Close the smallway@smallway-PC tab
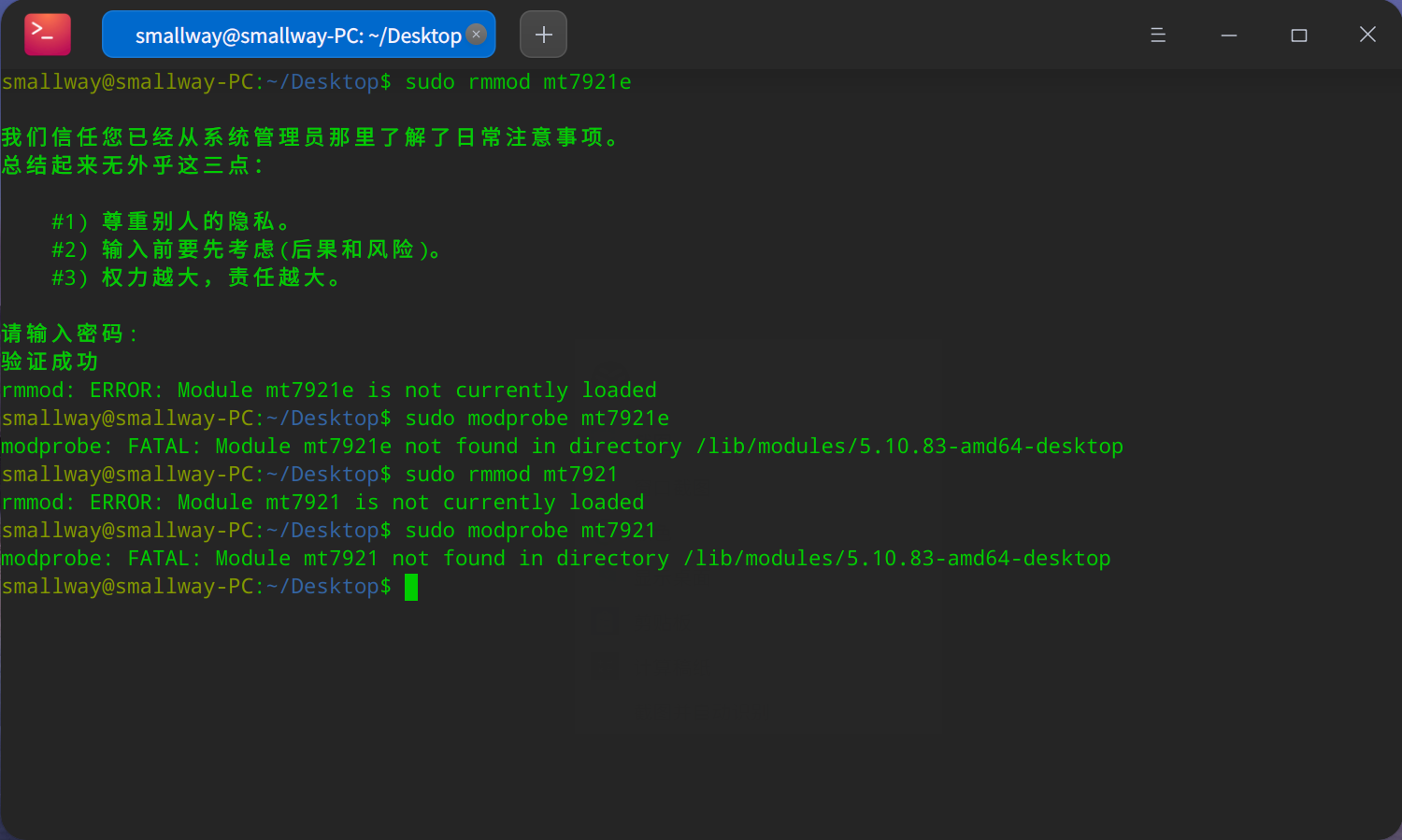1402x840 pixels. (477, 35)
